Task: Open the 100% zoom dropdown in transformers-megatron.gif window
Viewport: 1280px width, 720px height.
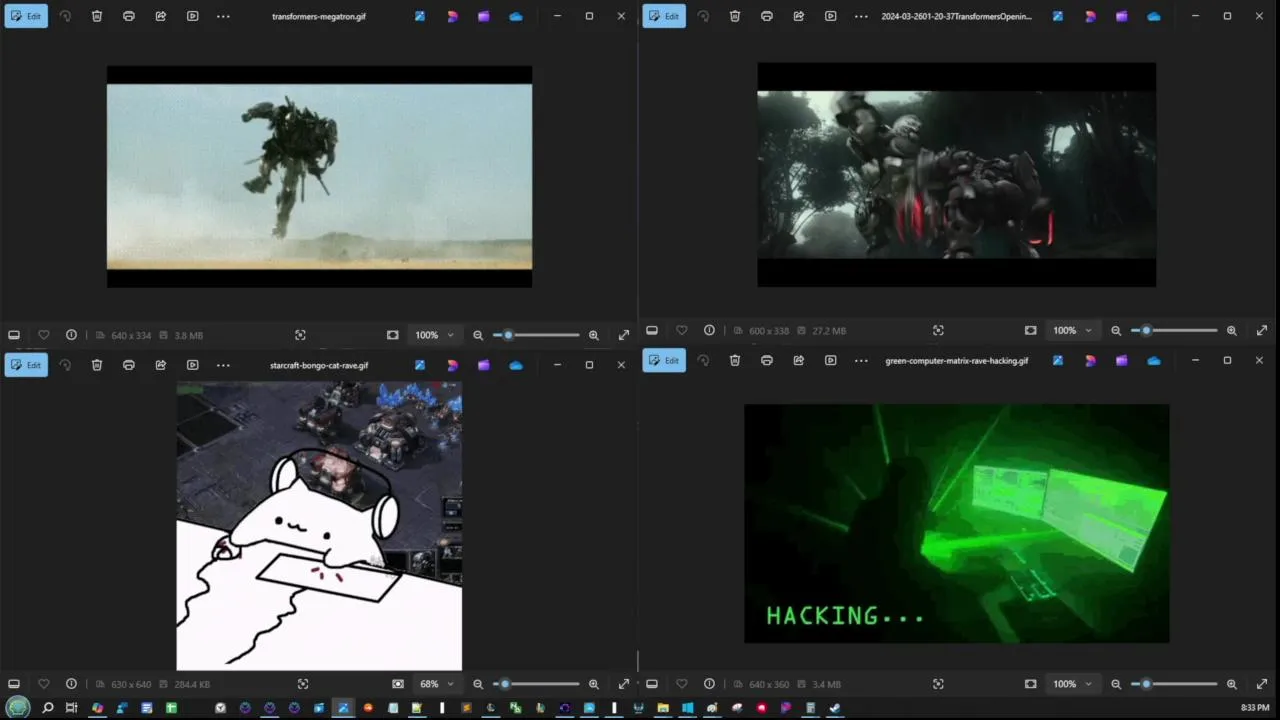Action: click(434, 335)
